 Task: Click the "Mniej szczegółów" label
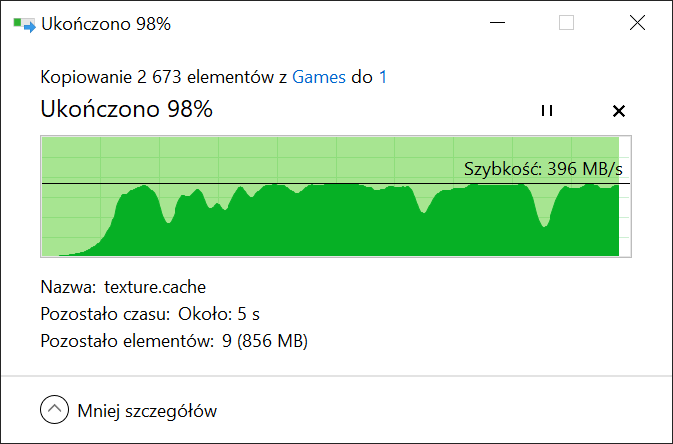click(x=147, y=411)
